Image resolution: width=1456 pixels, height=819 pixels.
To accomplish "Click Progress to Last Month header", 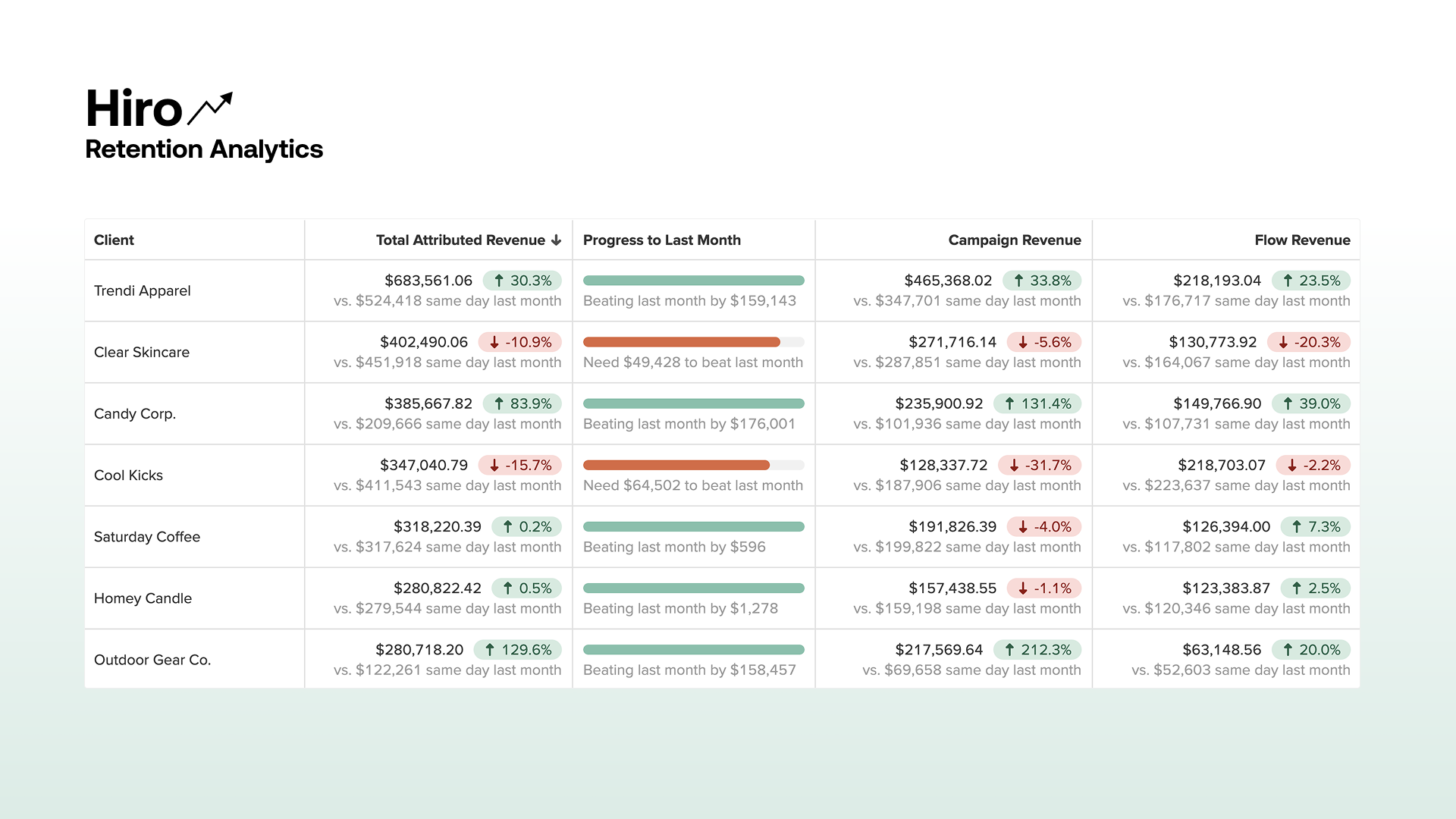I will tap(661, 240).
